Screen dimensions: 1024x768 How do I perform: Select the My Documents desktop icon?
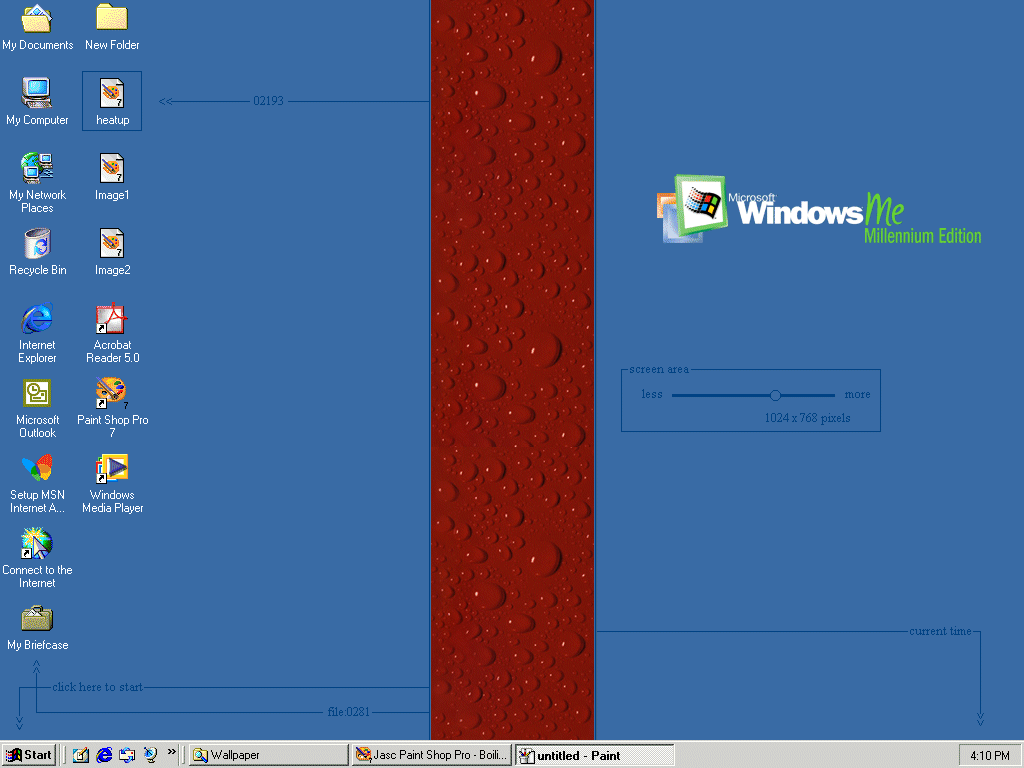(x=37, y=27)
